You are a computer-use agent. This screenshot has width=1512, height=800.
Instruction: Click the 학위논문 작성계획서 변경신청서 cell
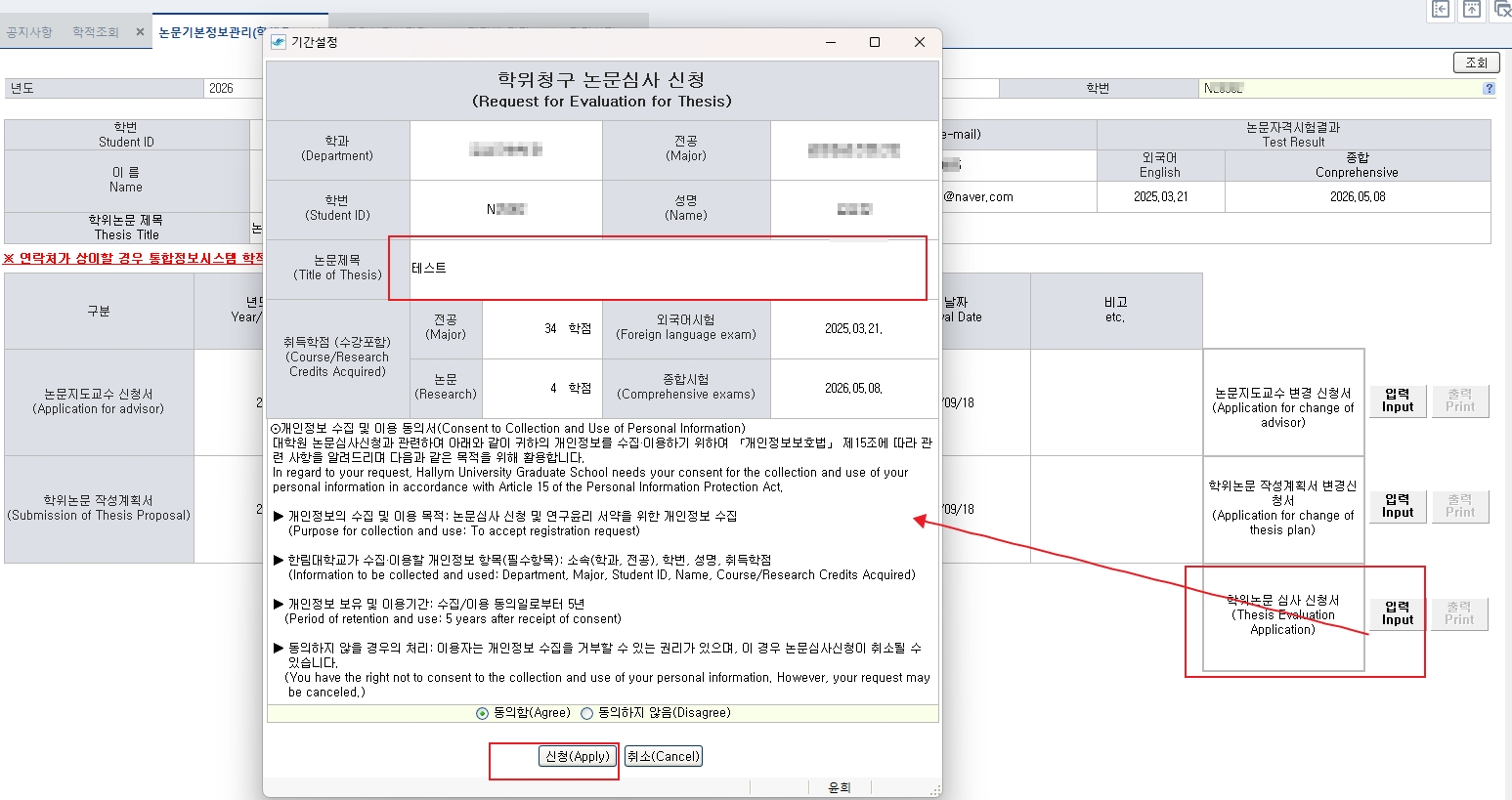click(1283, 508)
